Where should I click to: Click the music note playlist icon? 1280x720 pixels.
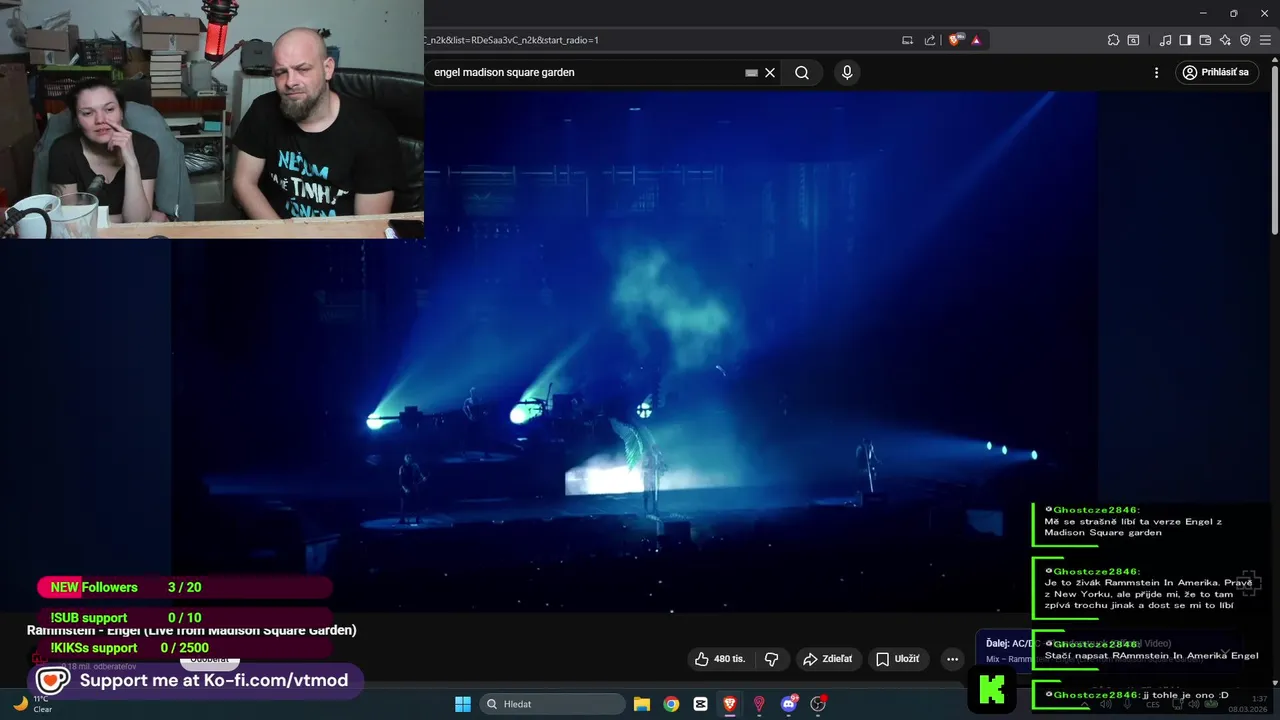[x=1165, y=40]
